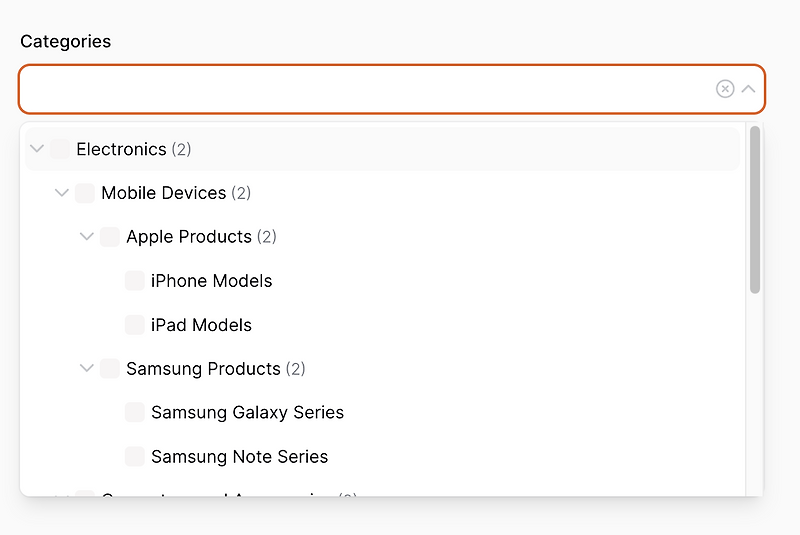This screenshot has width=800, height=535.
Task: Check the Mobile Devices checkbox
Action: [85, 193]
